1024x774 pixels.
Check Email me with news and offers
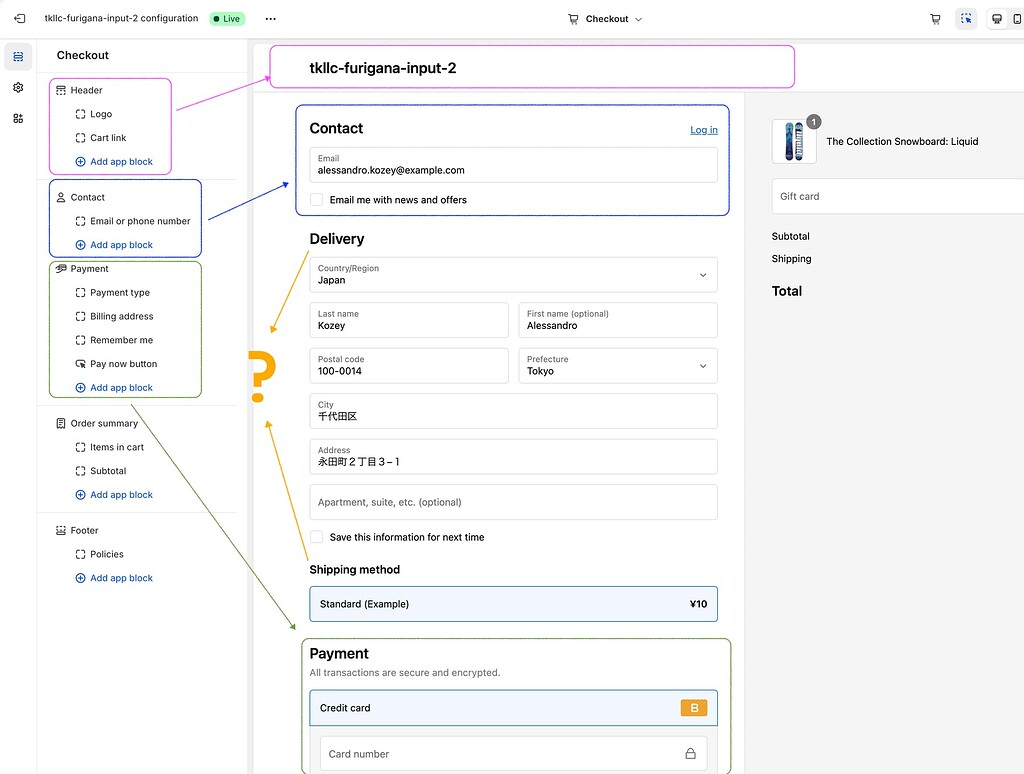coord(315,199)
